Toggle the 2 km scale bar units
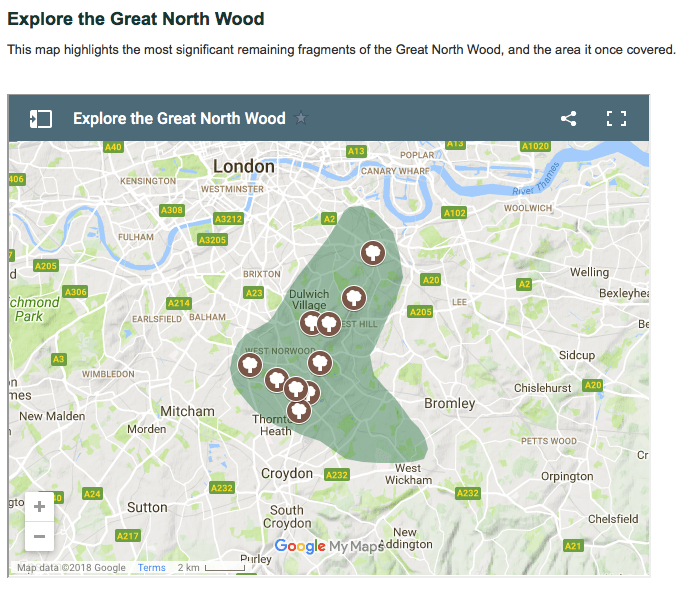This screenshot has width=683, height=589. tap(210, 568)
